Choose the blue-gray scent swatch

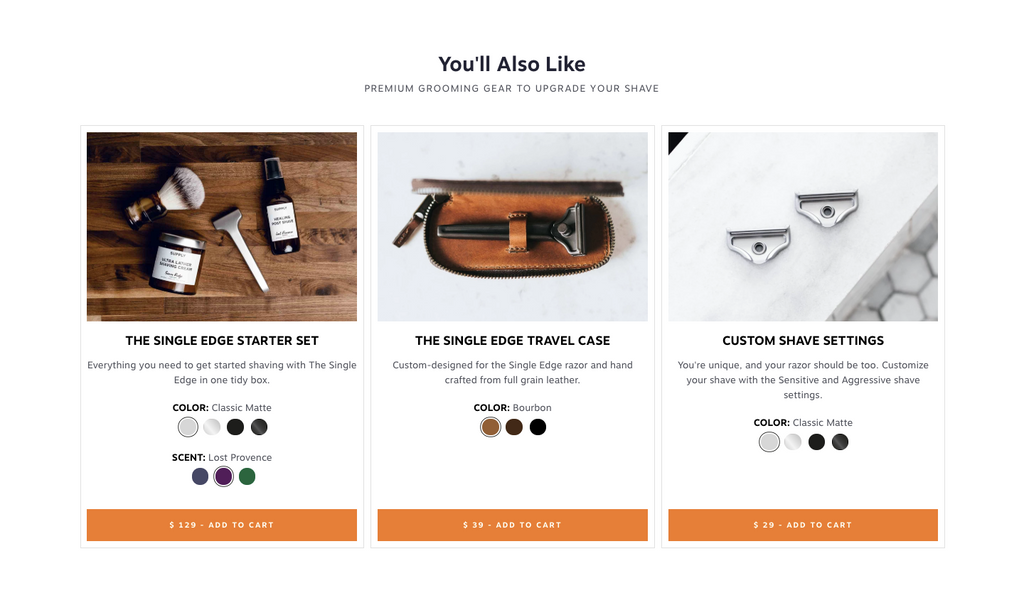tap(200, 477)
